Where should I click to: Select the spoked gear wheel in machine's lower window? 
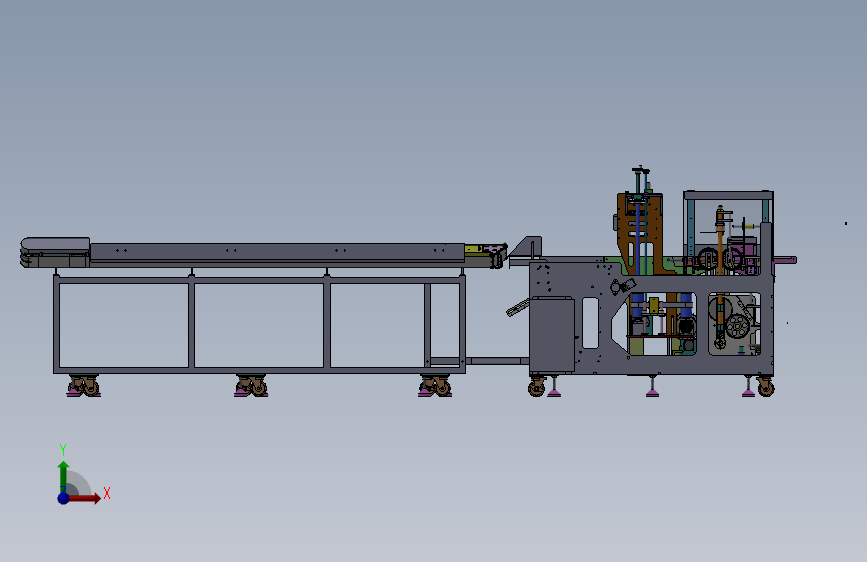tap(737, 326)
